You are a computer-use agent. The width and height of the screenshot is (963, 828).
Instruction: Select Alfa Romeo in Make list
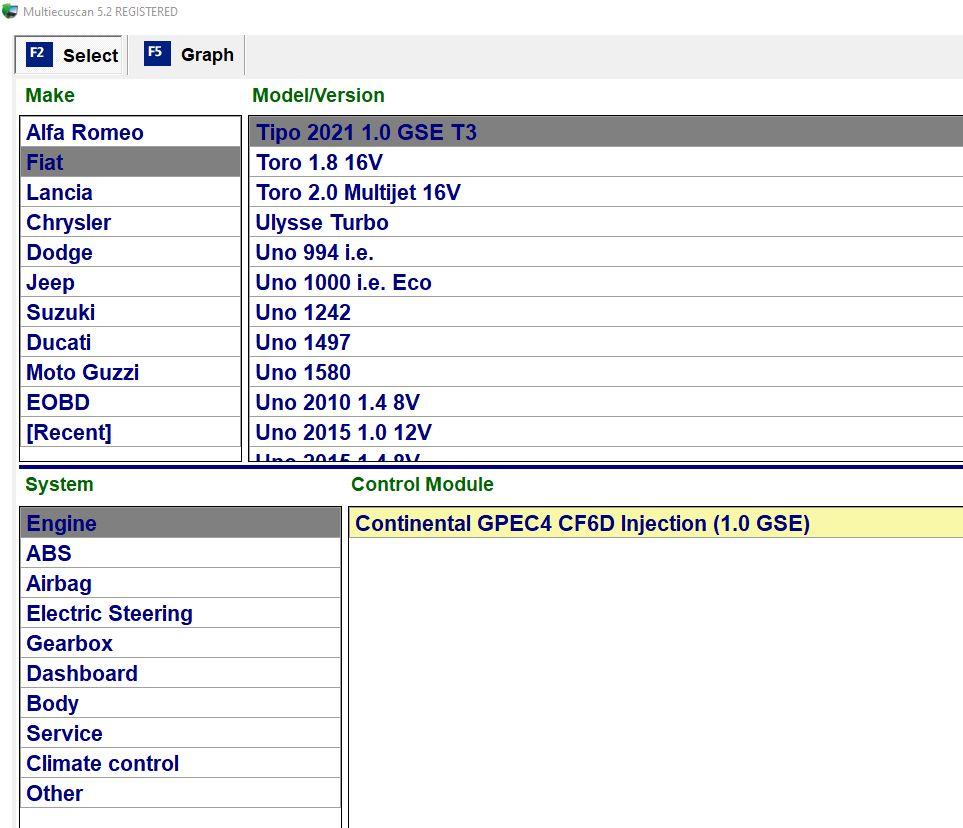pos(85,133)
